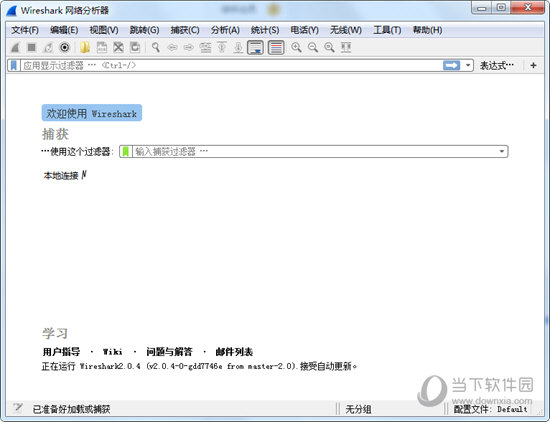Zoom out on the packet text

pos(313,47)
